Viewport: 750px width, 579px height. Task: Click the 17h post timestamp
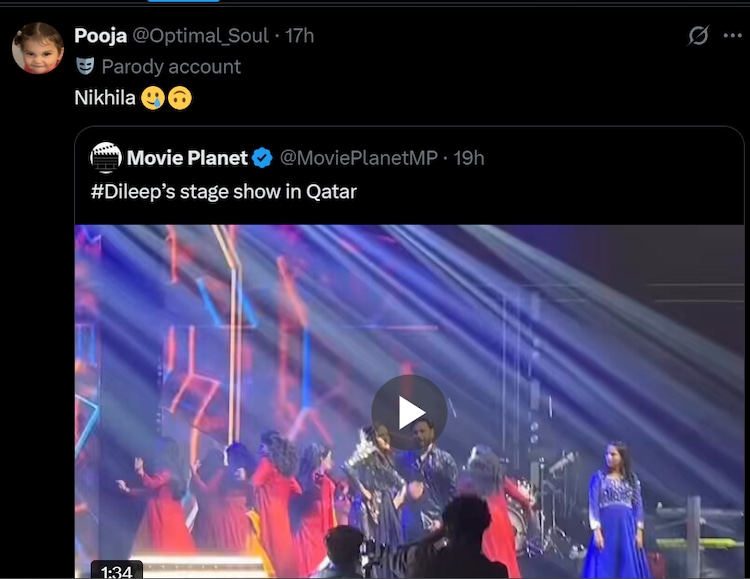[x=300, y=36]
